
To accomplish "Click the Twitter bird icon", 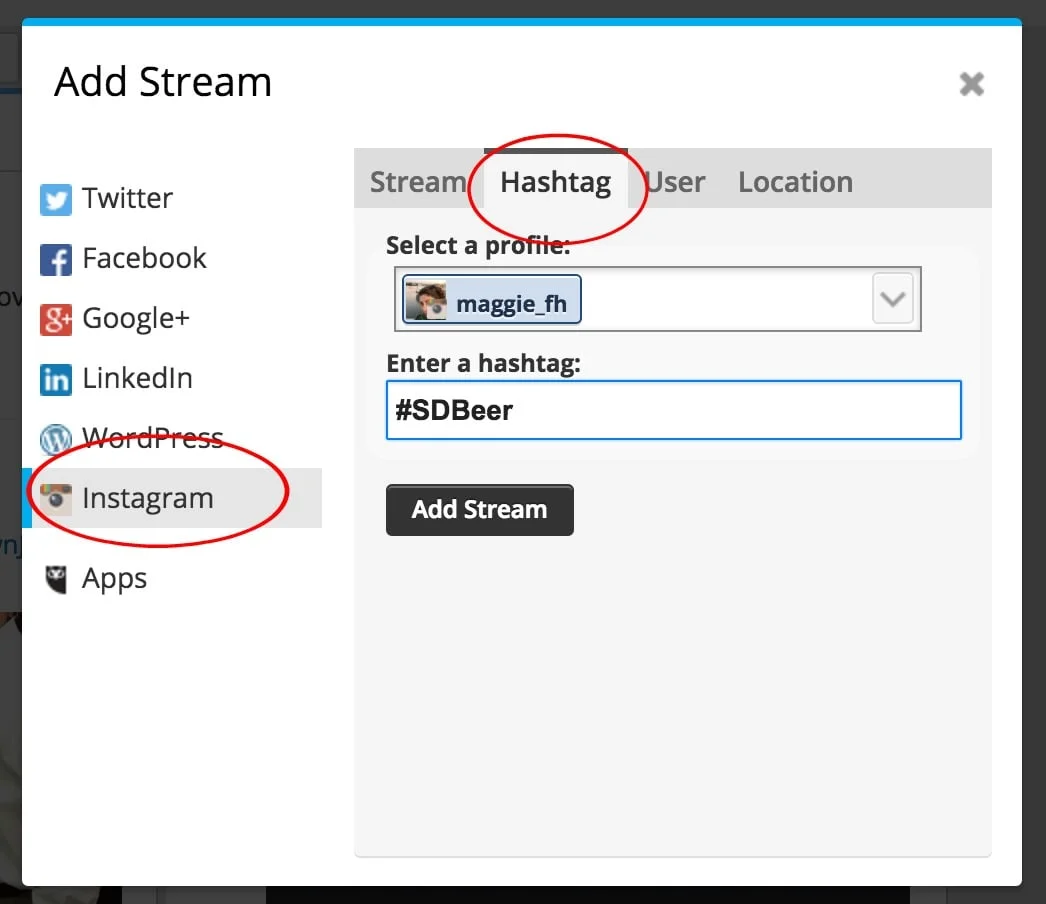I will tap(56, 199).
